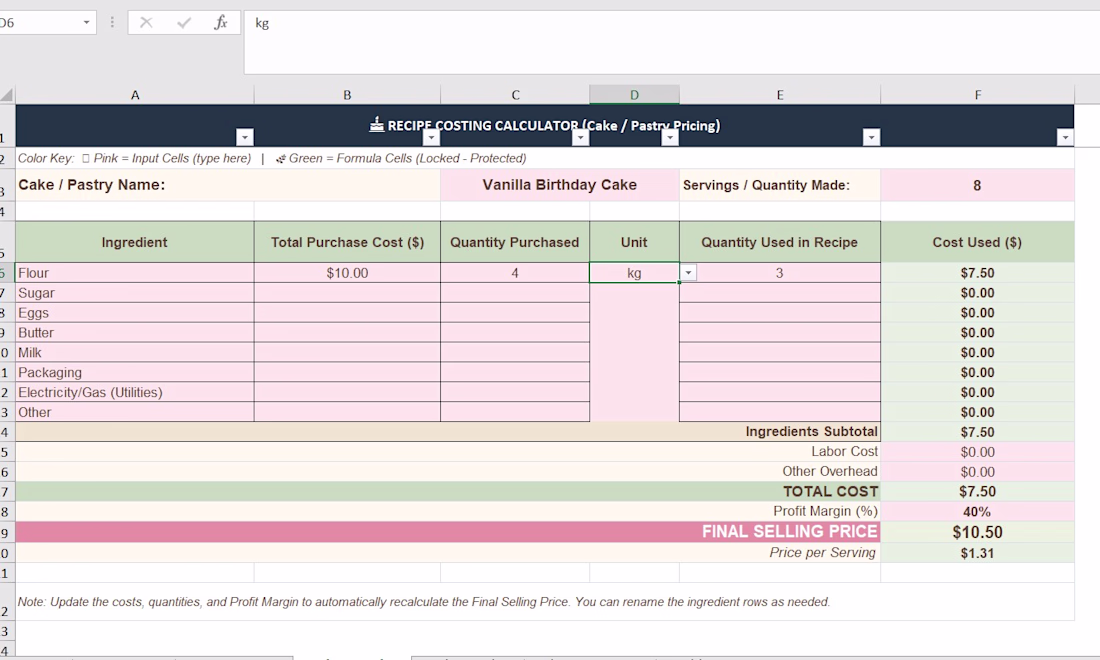This screenshot has width=1100, height=660.
Task: Click 'Quantity Purchased' heading cell
Action: point(515,242)
